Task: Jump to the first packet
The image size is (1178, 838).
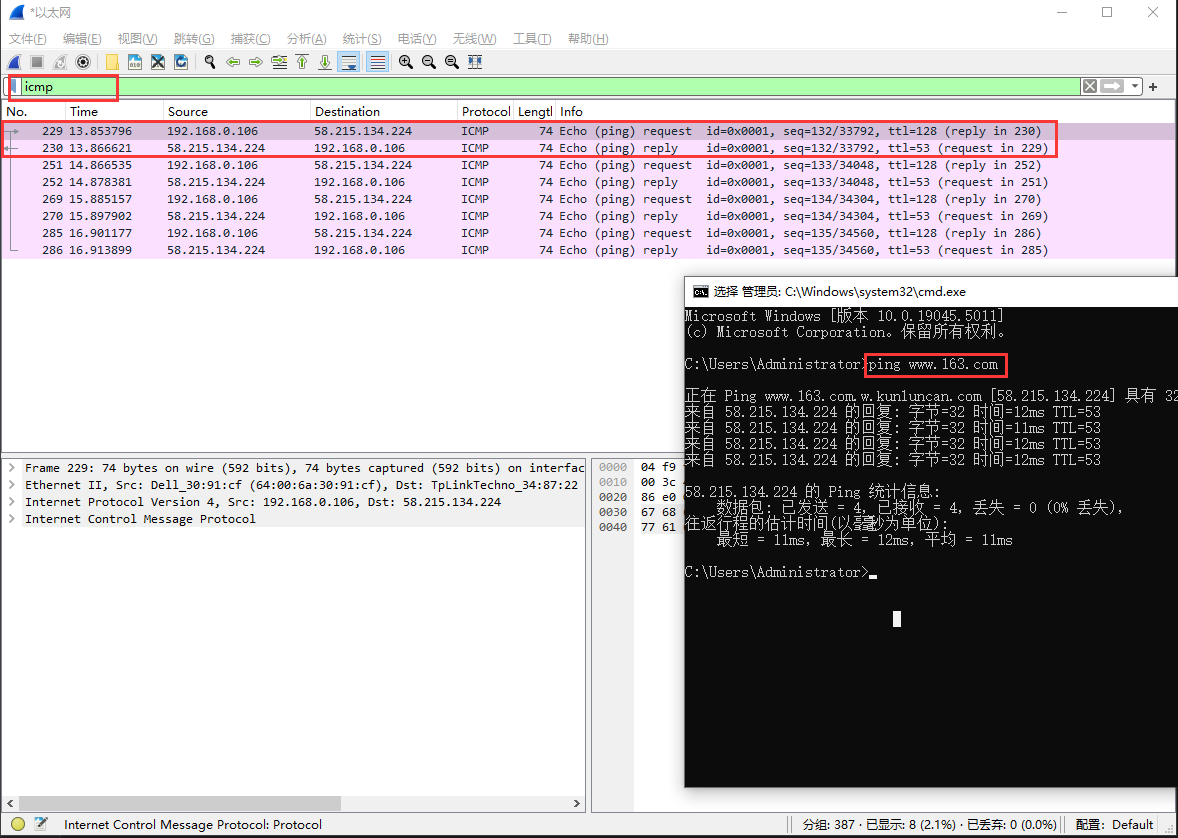Action: pos(302,62)
